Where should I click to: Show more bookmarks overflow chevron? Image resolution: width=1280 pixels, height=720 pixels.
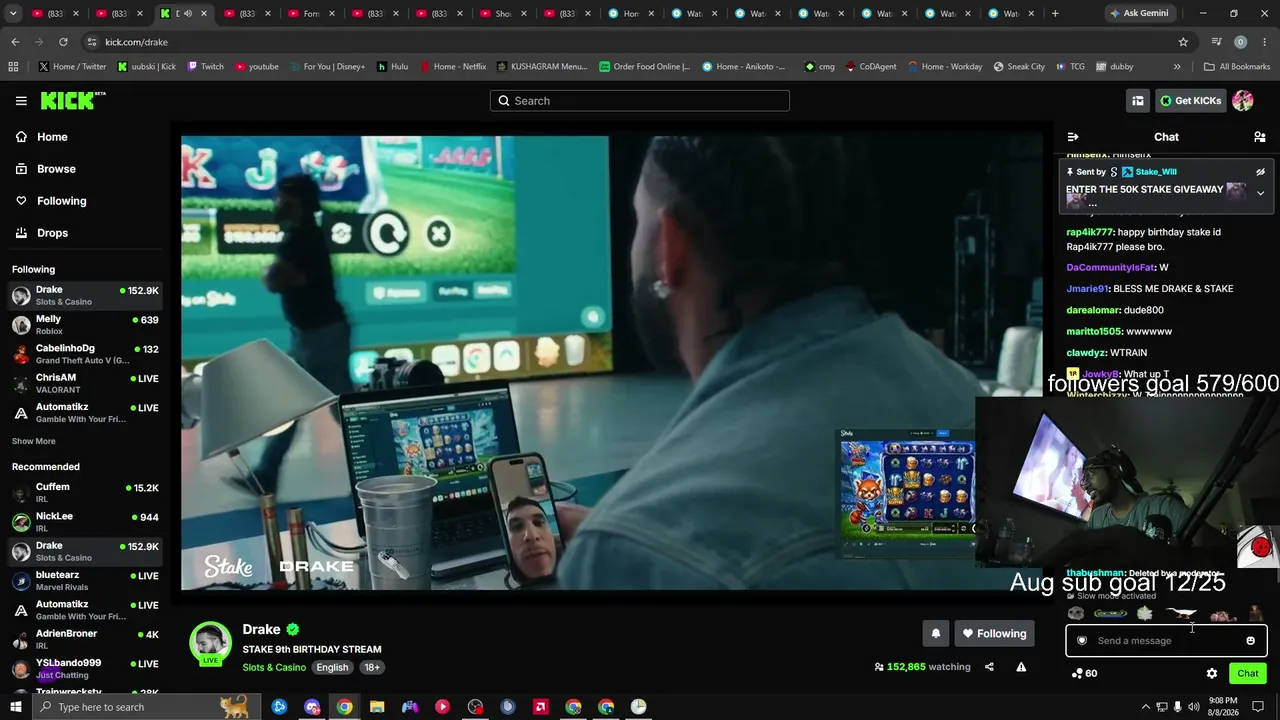coord(1177,67)
